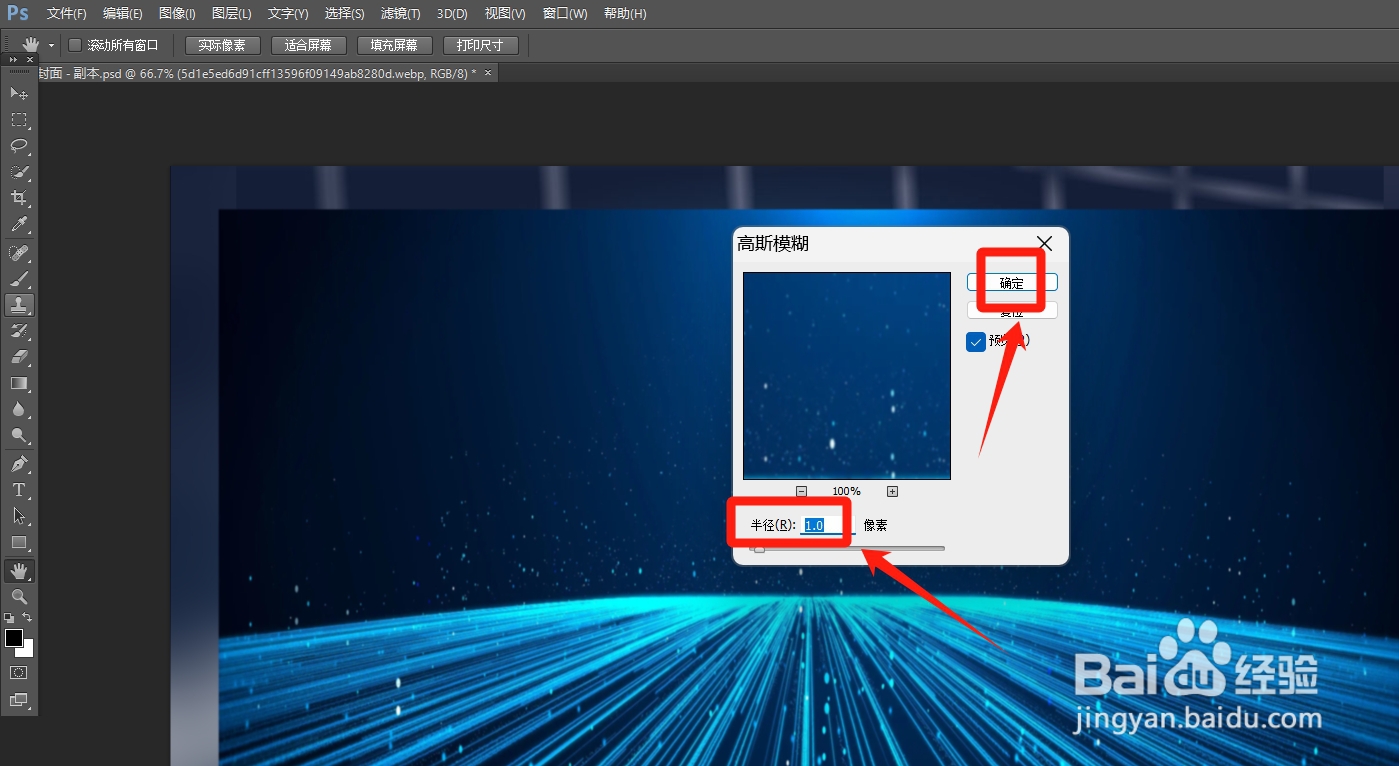Open the 编辑(E) menu

pos(122,14)
